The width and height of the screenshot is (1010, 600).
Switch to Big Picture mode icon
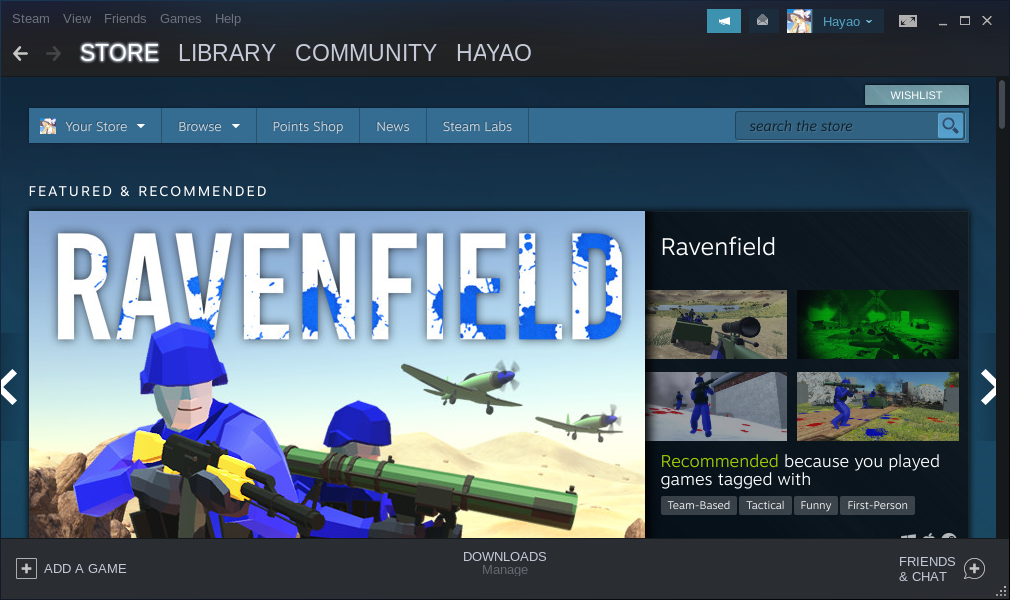point(907,21)
